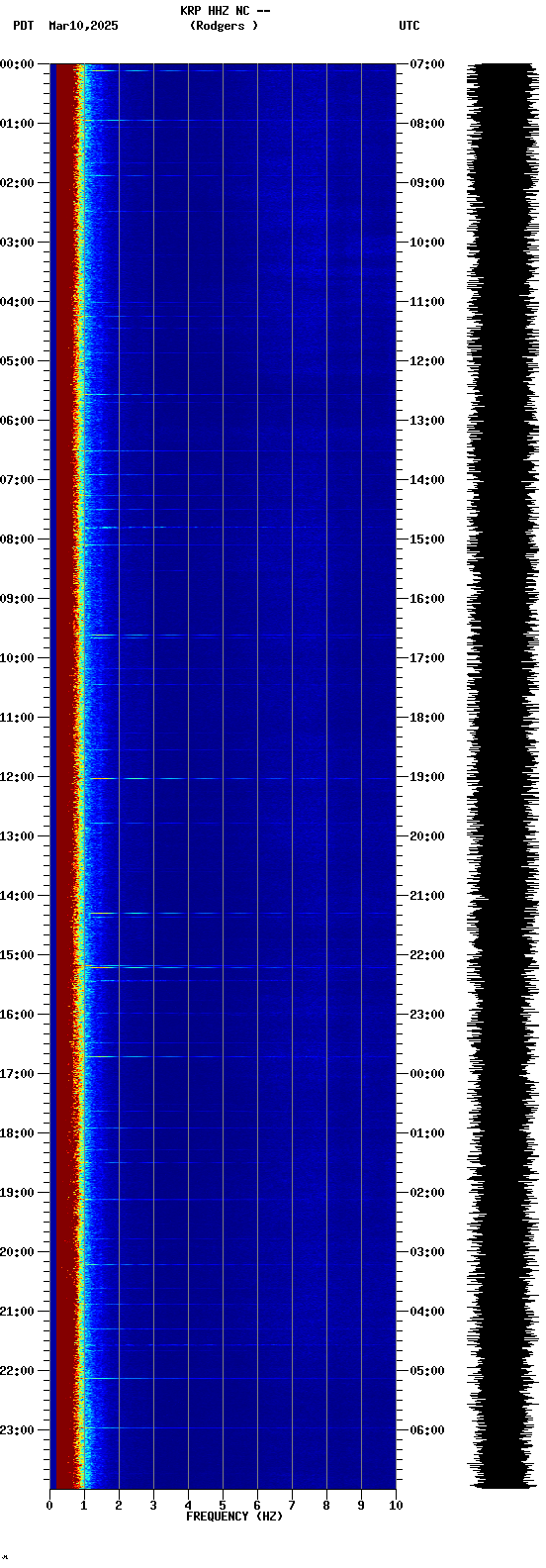Click the "(Rodgers )" station name label

pyautogui.click(x=225, y=26)
